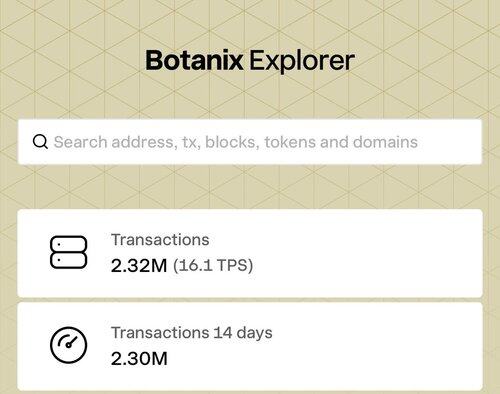
Task: Click the (16.1 TPS) rate text
Action: [x=213, y=266]
